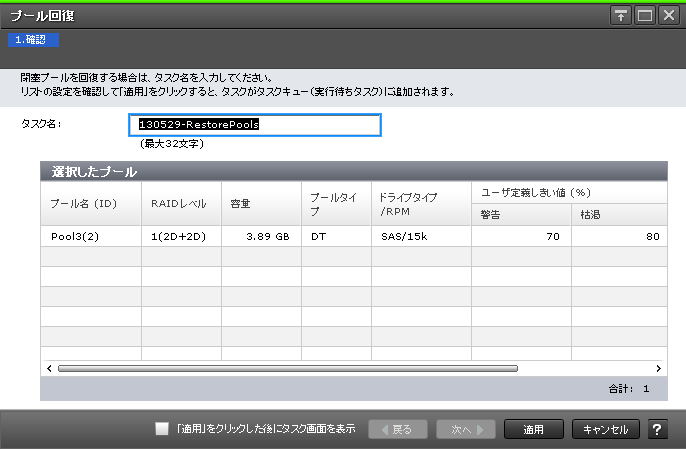The height and width of the screenshot is (449, 686).
Task: Sort by RAIDレベル column header
Action: tap(182, 203)
